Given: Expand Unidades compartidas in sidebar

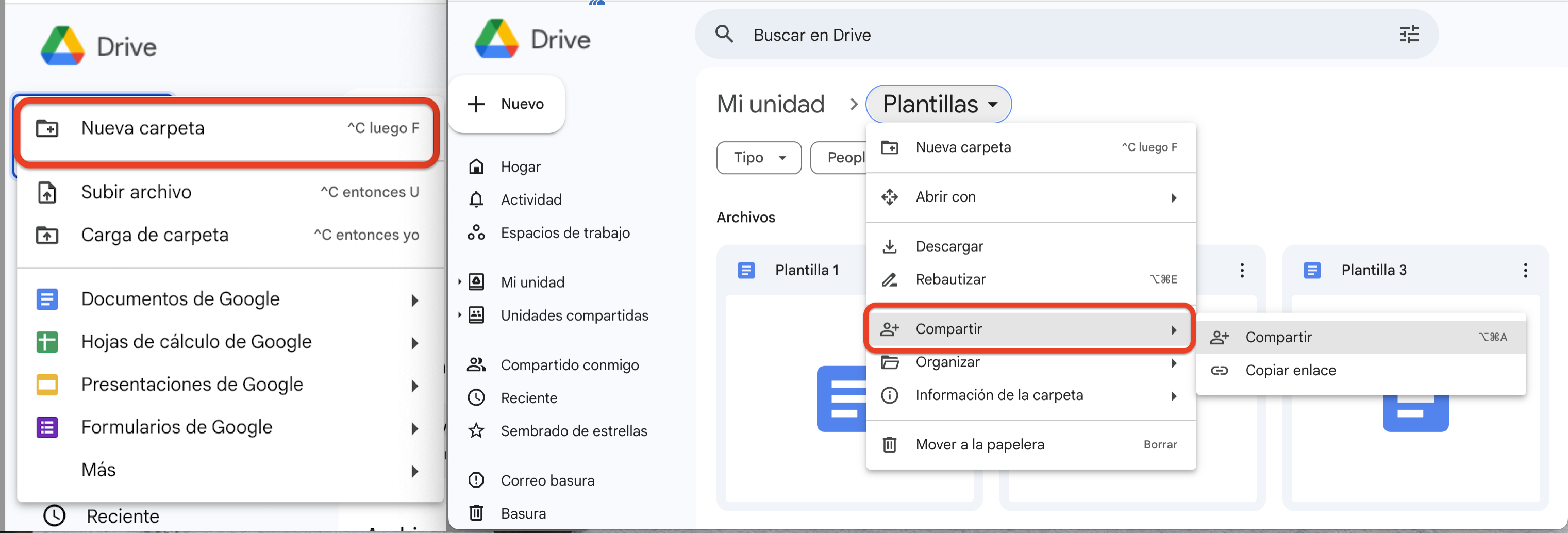Looking at the screenshot, I should pos(460,314).
